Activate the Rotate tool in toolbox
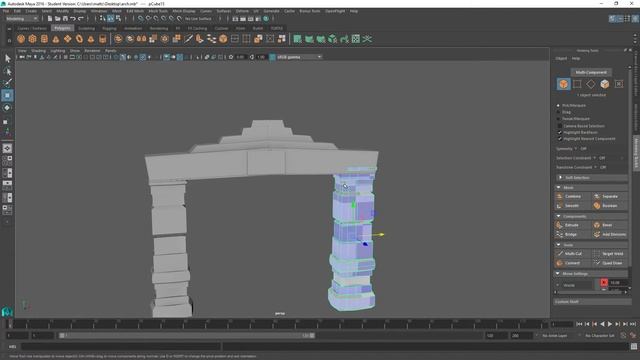The width and height of the screenshot is (640, 360). point(7,108)
